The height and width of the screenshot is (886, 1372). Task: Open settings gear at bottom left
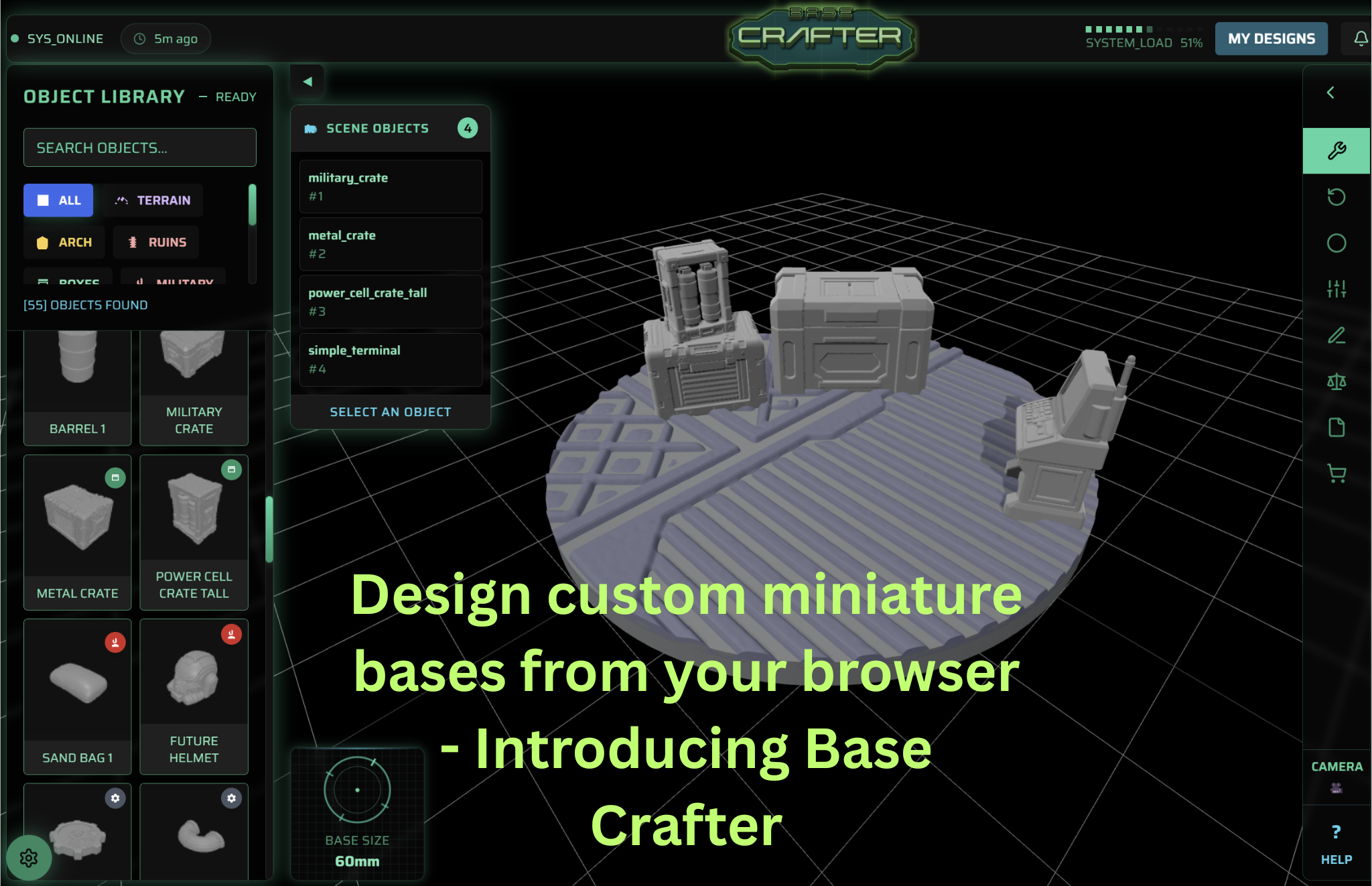pos(29,858)
